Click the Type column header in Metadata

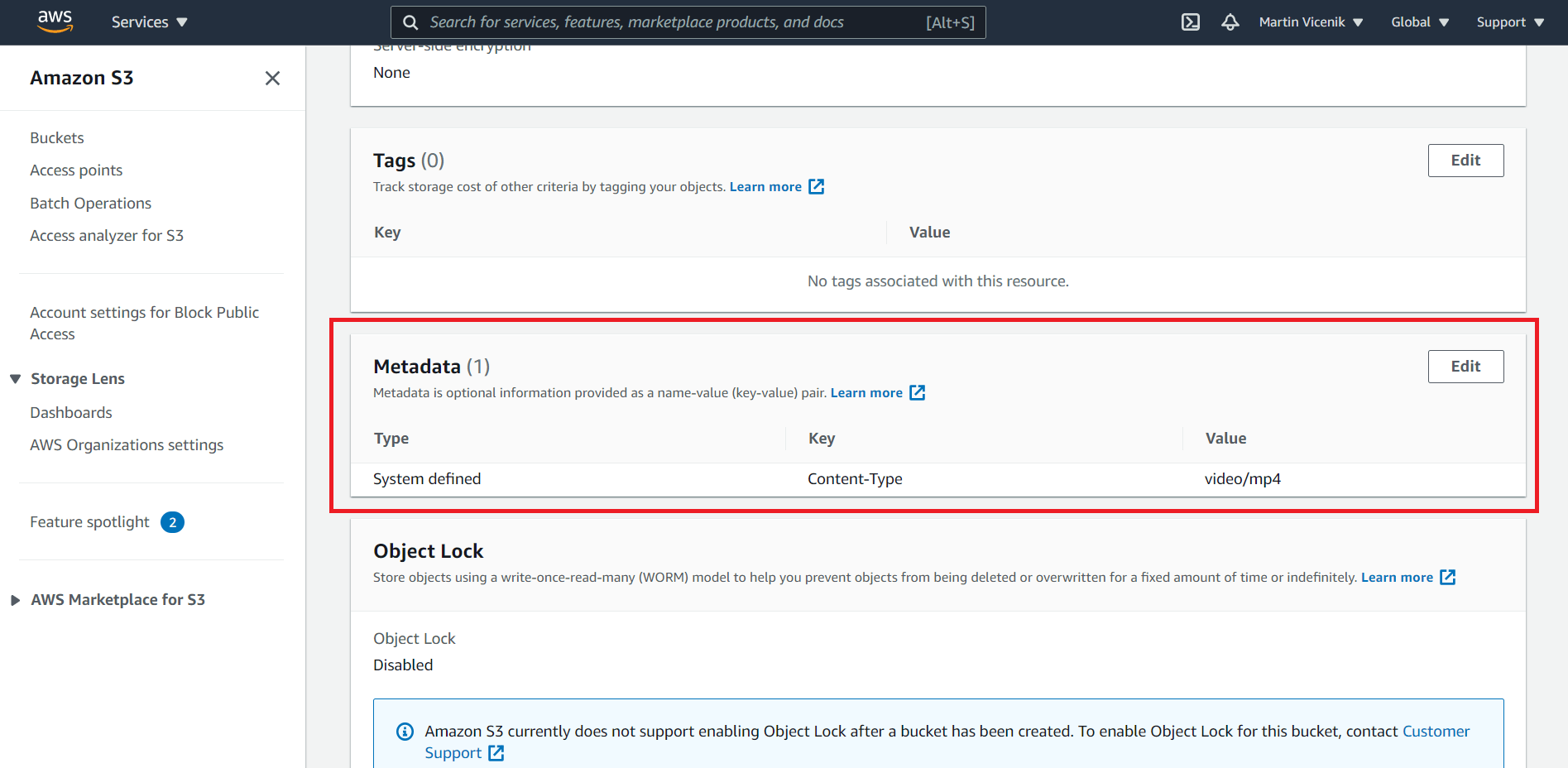[391, 439]
